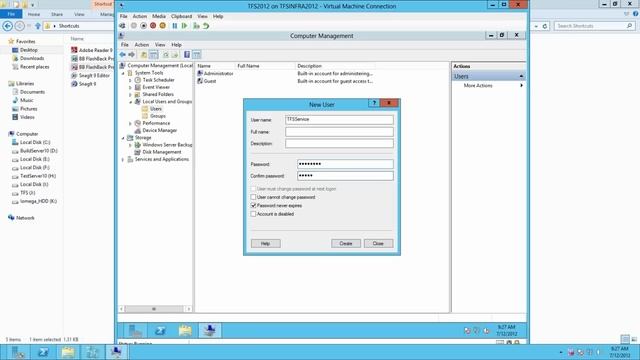Screen dimensions: 640x360
Task: Expand the Services and Applications node
Action: (123, 160)
